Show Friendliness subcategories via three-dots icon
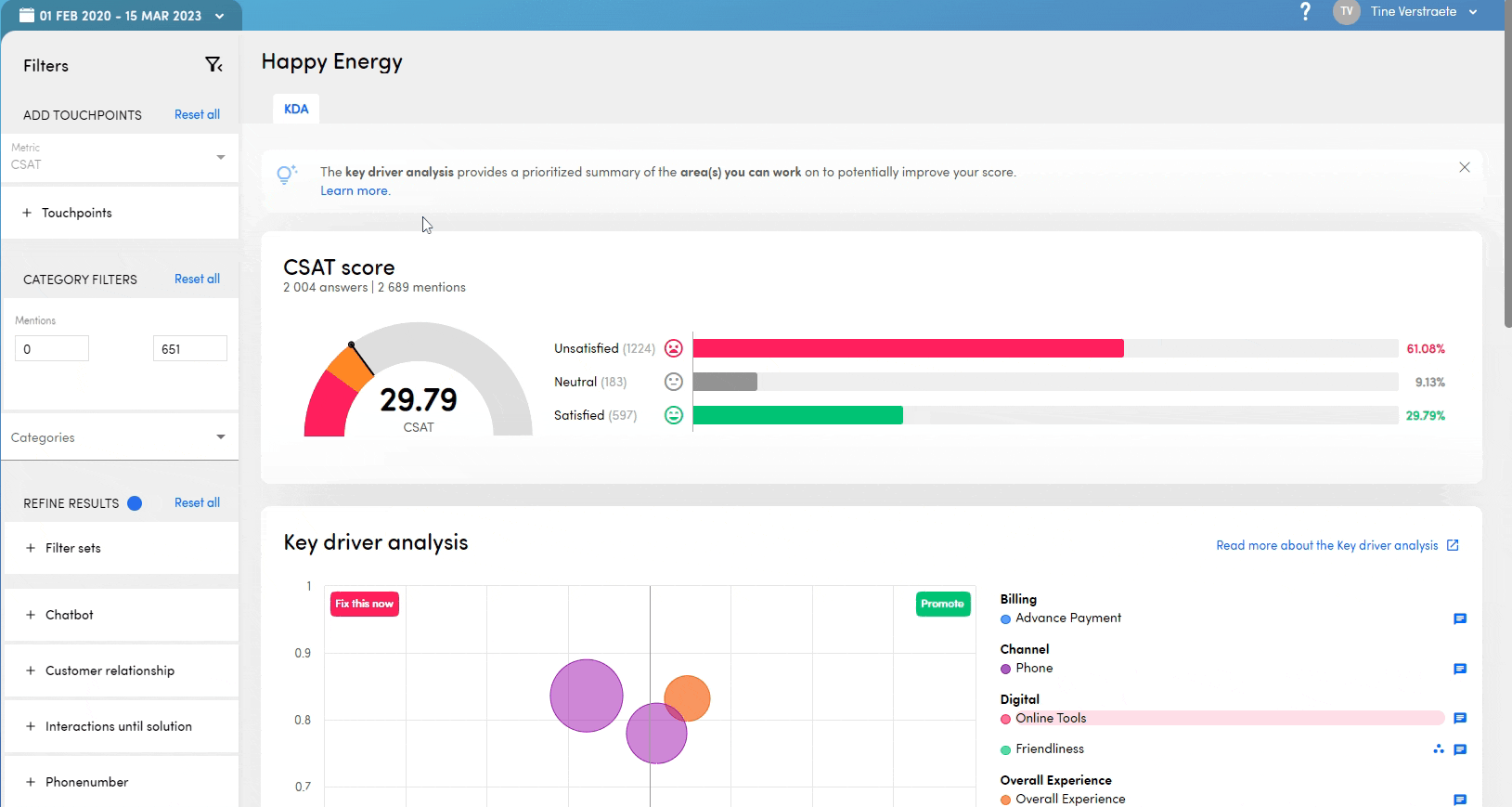Image resolution: width=1512 pixels, height=807 pixels. pyautogui.click(x=1438, y=749)
